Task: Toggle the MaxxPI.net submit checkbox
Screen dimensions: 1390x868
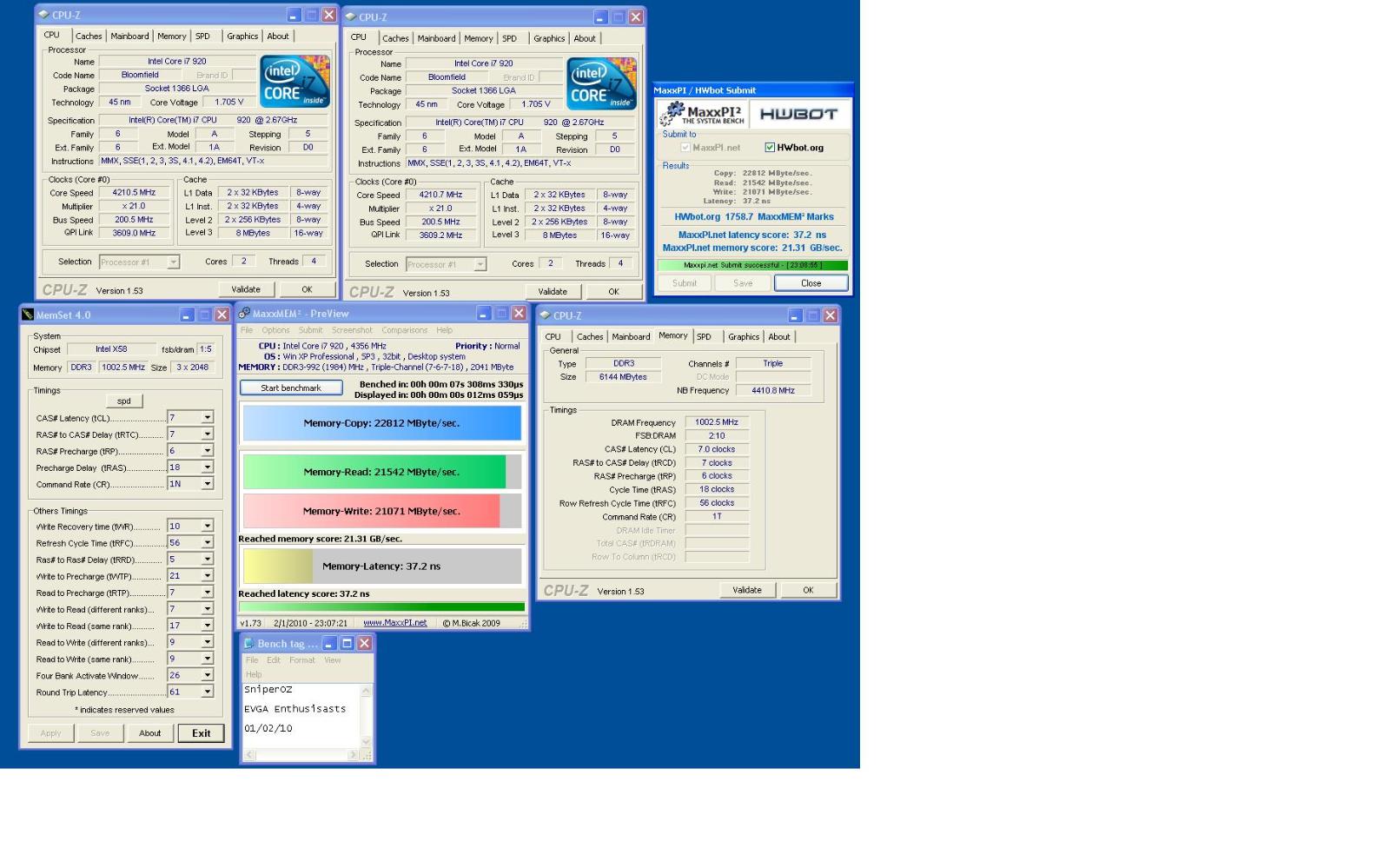Action: (685, 148)
